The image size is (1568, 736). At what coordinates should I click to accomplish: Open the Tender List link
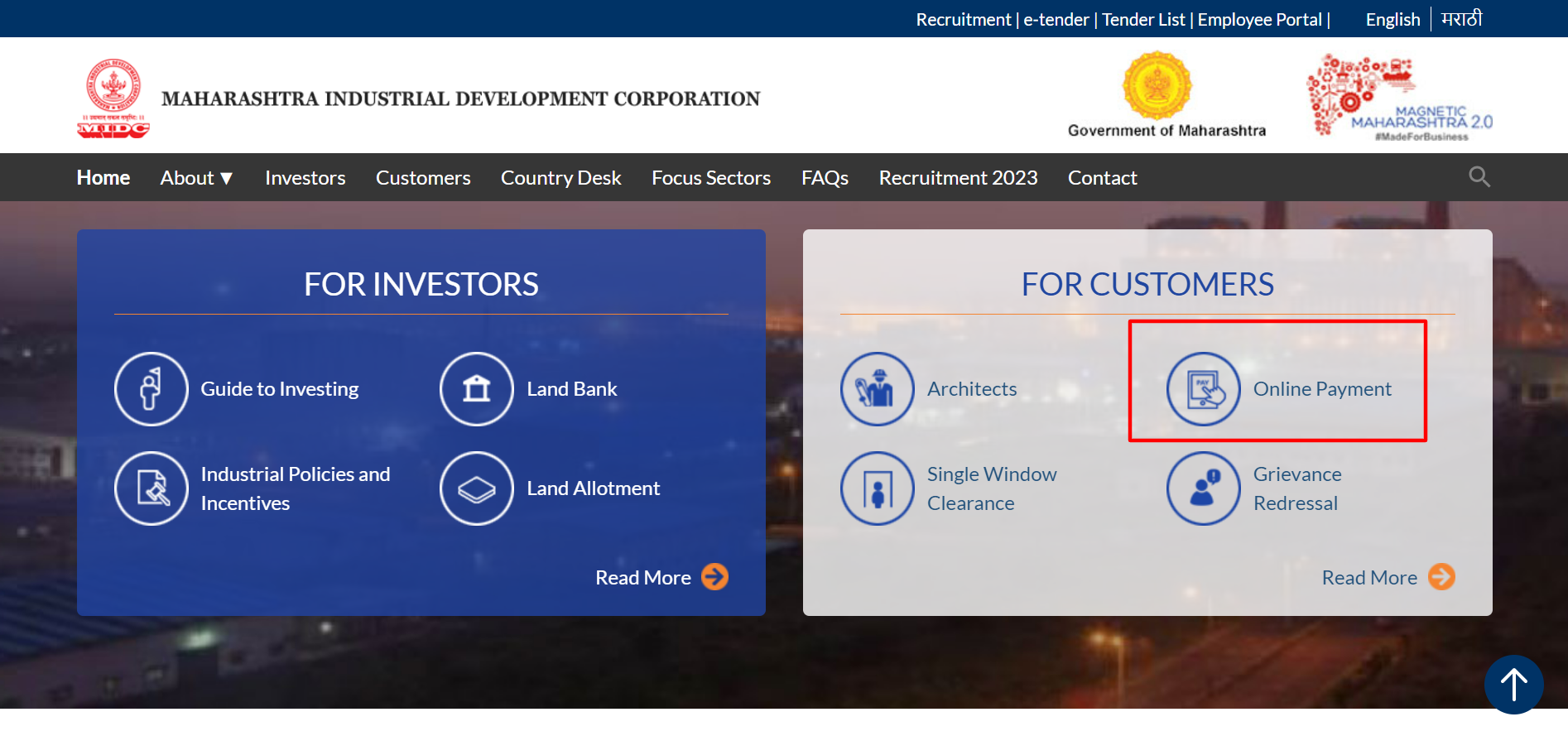click(x=1143, y=20)
